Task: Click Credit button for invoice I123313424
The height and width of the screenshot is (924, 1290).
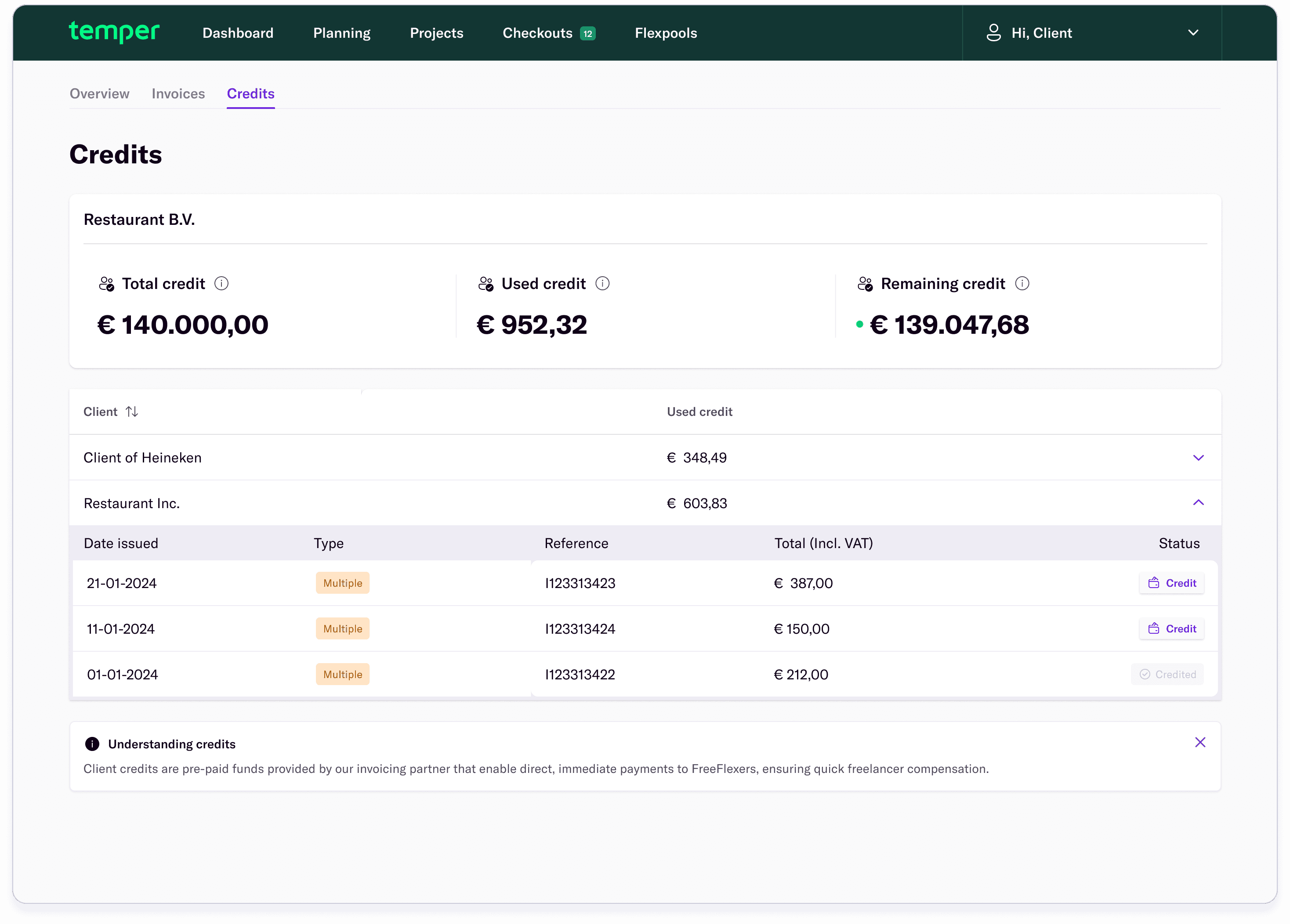Action: click(1171, 628)
